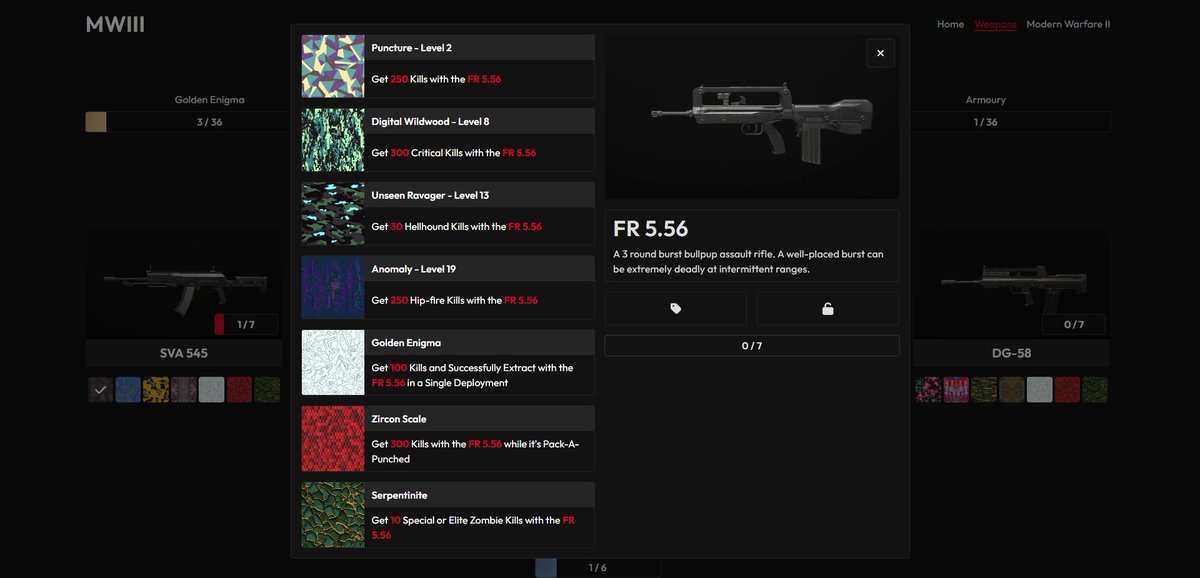Click the 'Digital Wildwood - Level 8' title
The image size is (1200, 578).
pos(430,121)
